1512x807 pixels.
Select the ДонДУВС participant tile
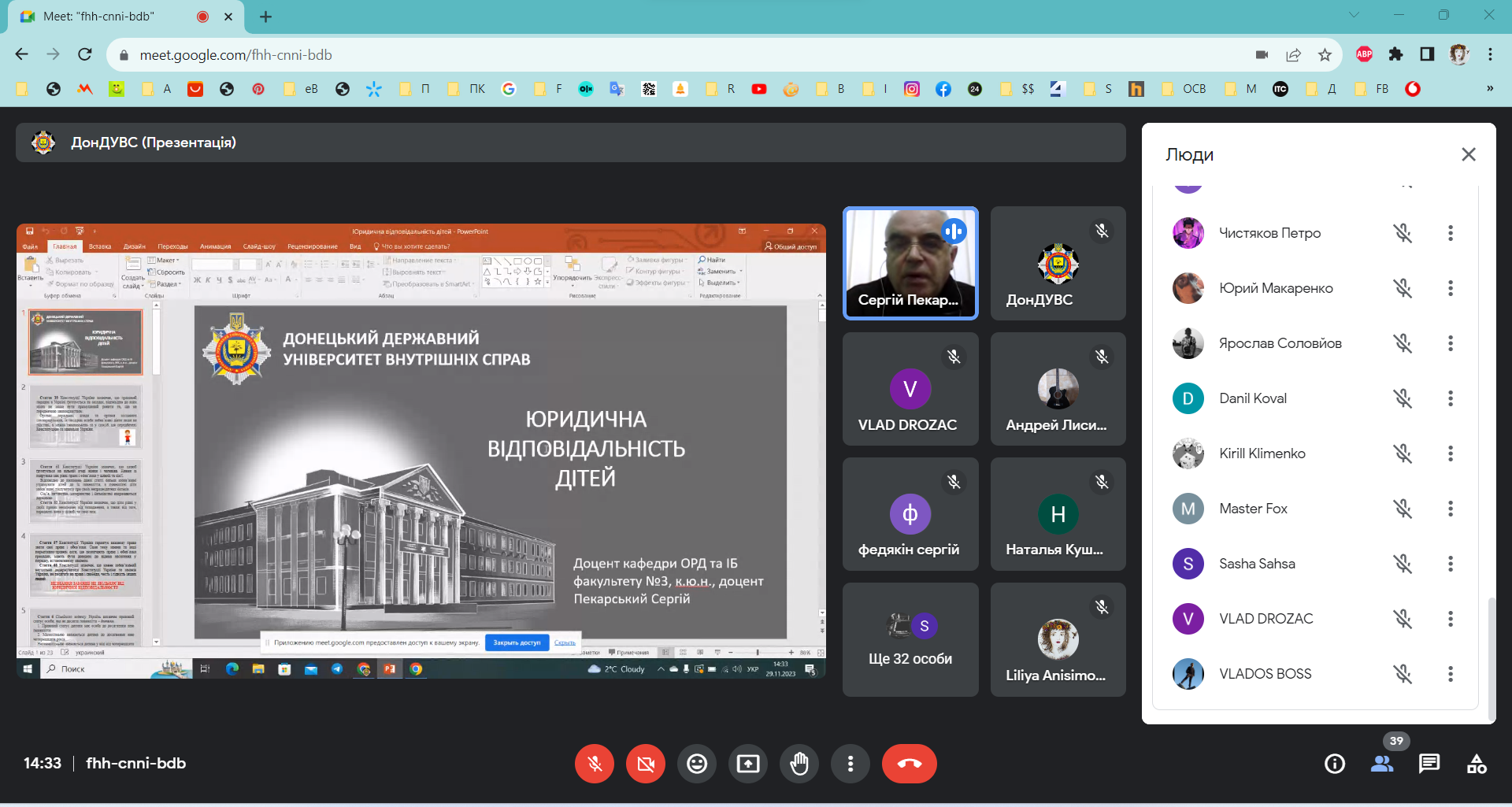[x=1058, y=263]
